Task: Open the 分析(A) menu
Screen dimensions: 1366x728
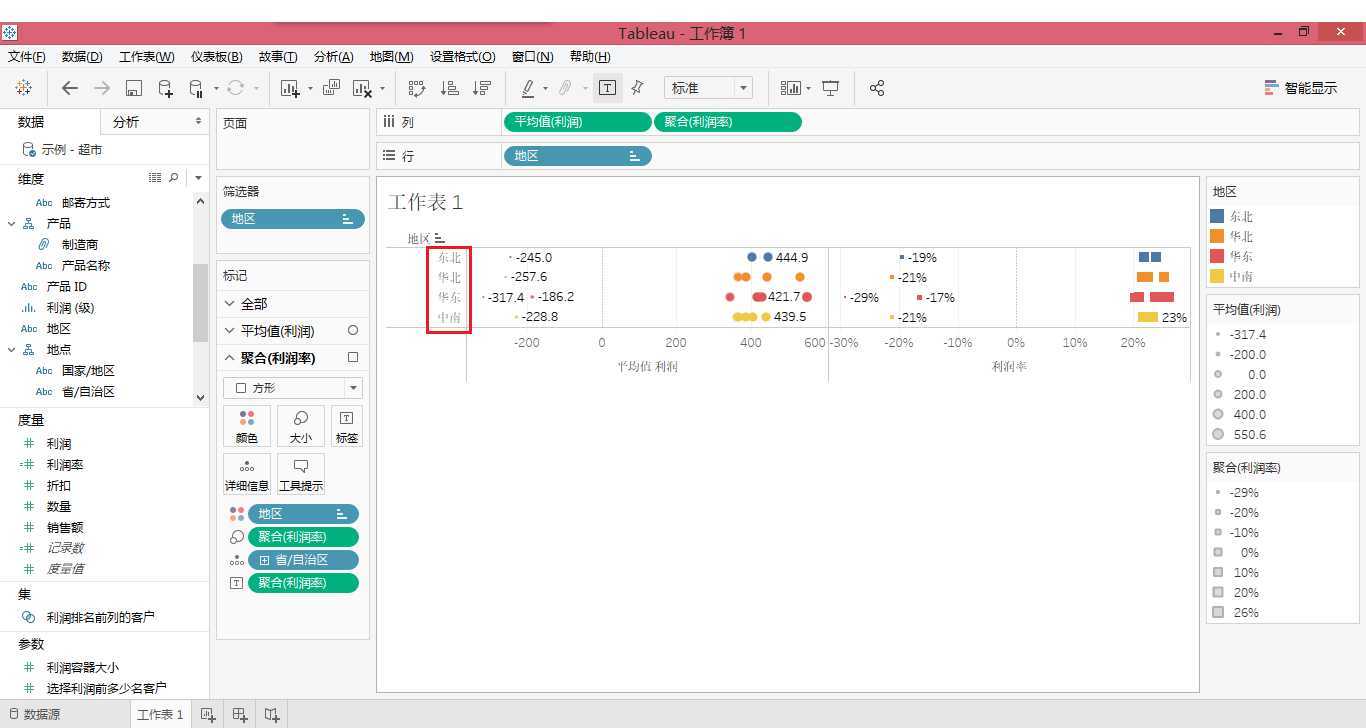Action: pyautogui.click(x=334, y=57)
